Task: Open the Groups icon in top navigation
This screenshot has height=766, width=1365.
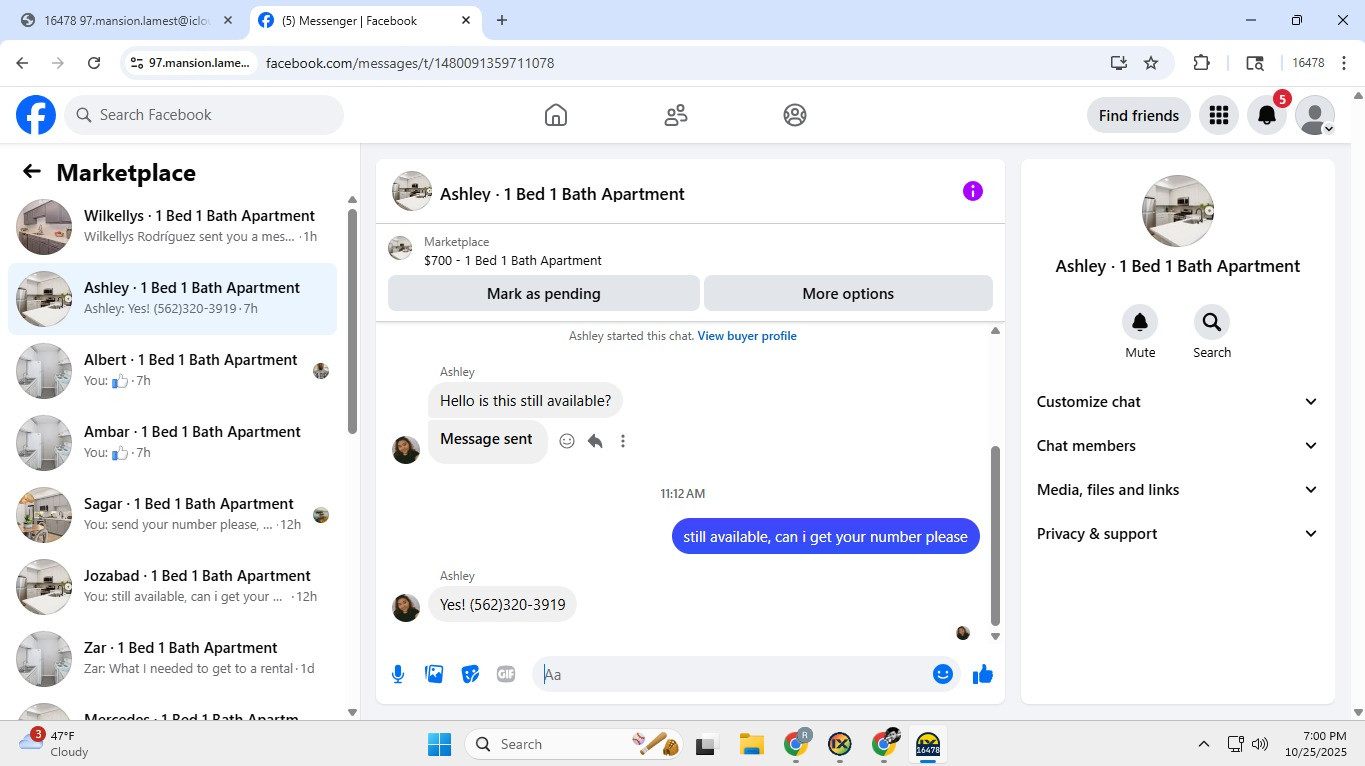Action: 795,115
